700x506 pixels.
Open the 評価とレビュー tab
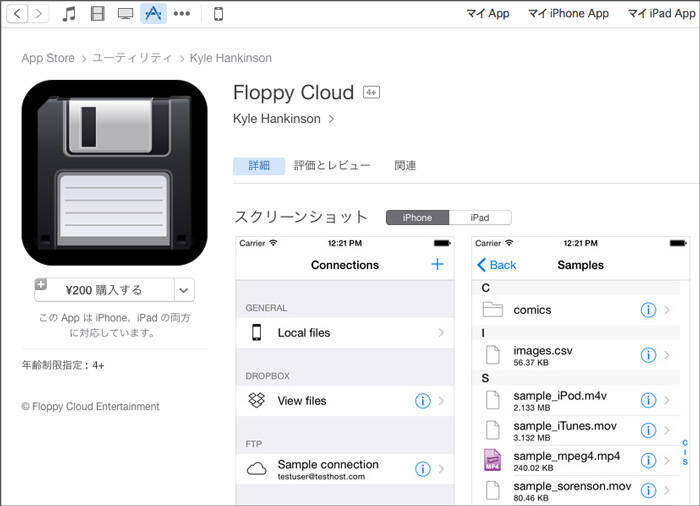tap(332, 166)
